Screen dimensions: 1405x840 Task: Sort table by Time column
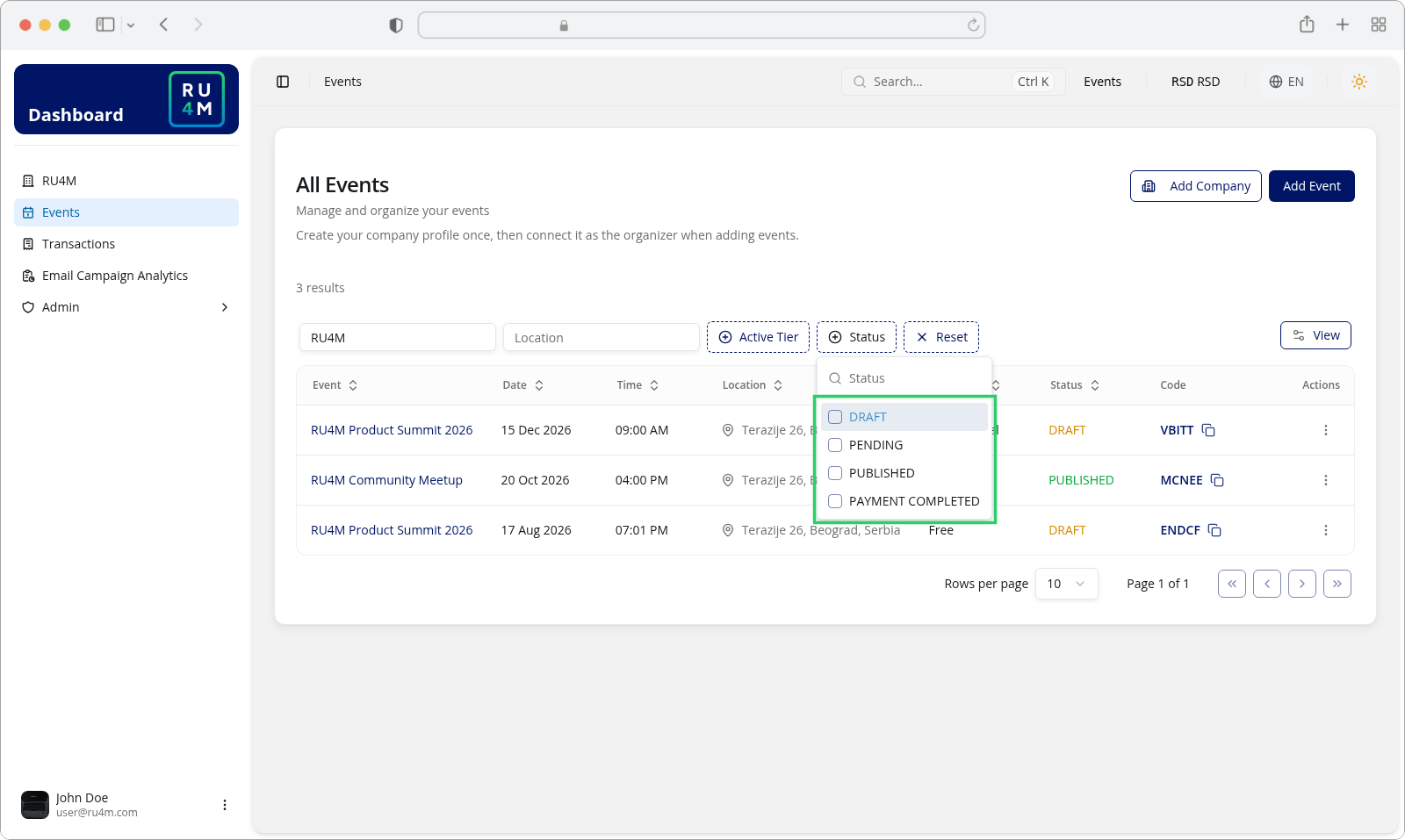[x=638, y=385]
